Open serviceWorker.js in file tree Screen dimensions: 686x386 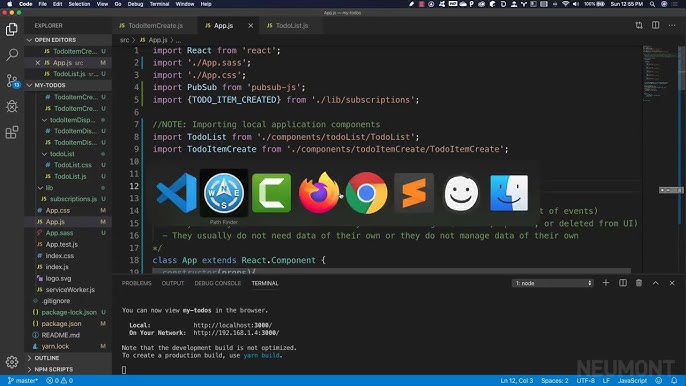point(70,290)
